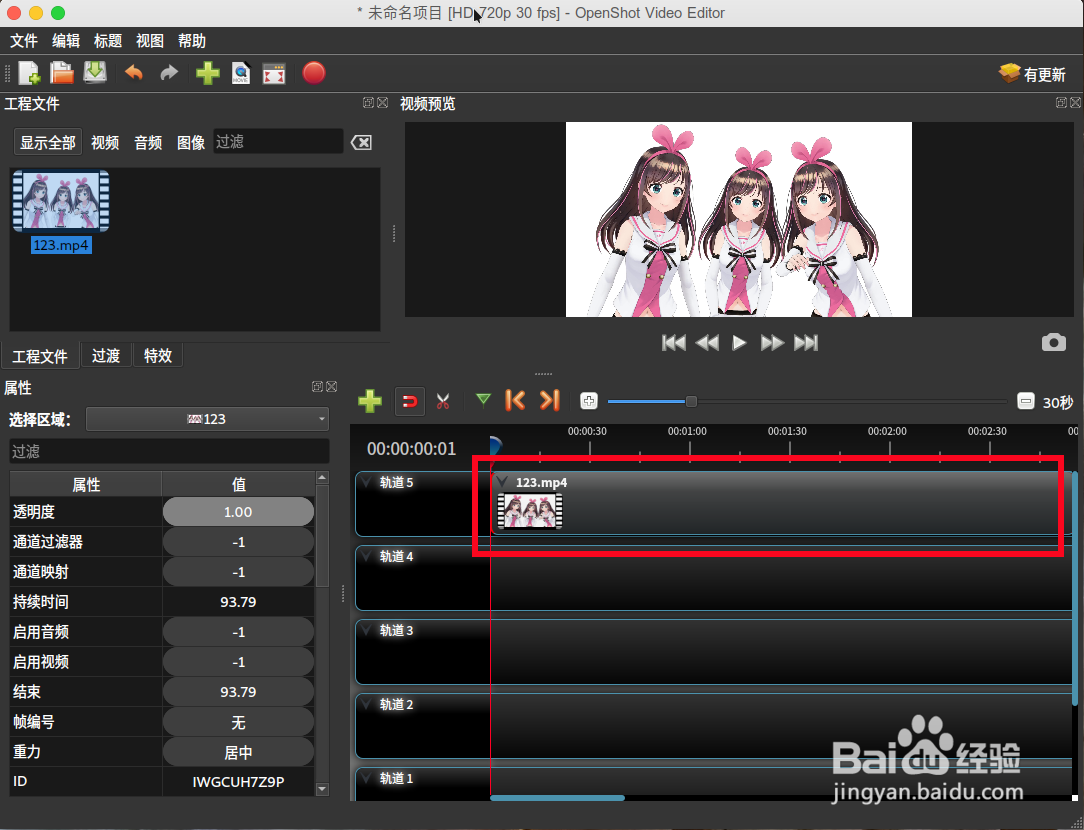
Task: Open project using the folder icon
Action: coord(62,73)
